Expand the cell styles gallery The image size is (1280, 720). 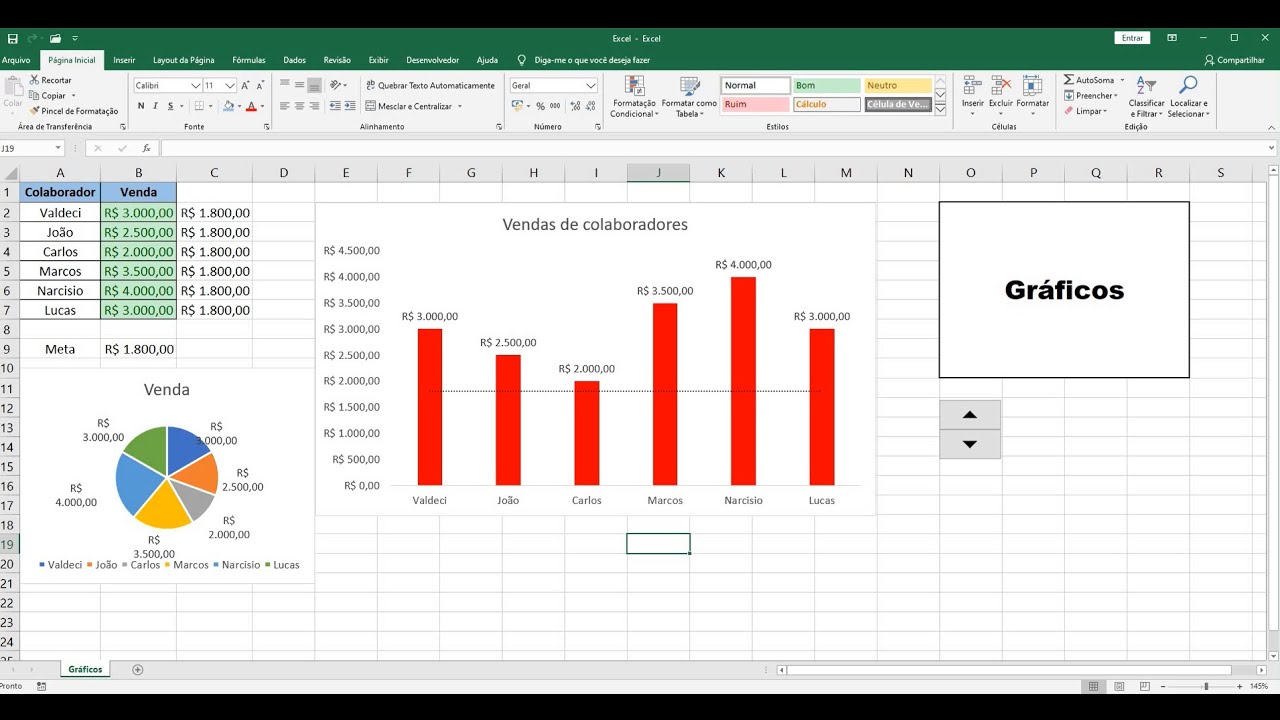tap(940, 109)
